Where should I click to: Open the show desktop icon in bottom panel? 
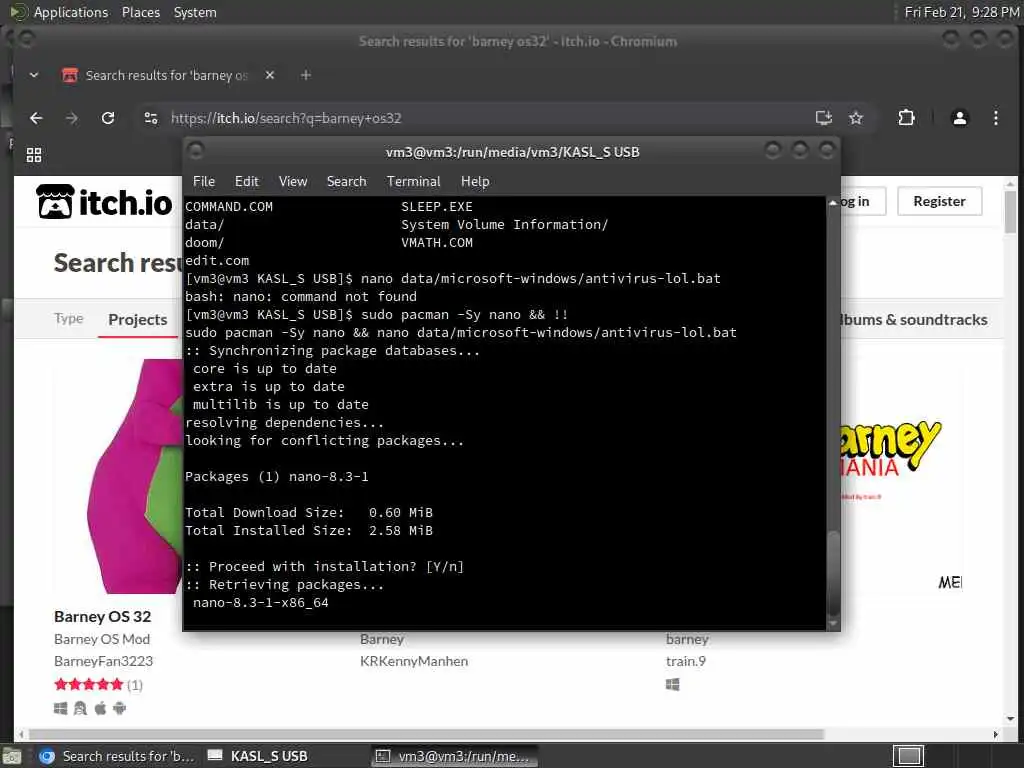pos(12,757)
